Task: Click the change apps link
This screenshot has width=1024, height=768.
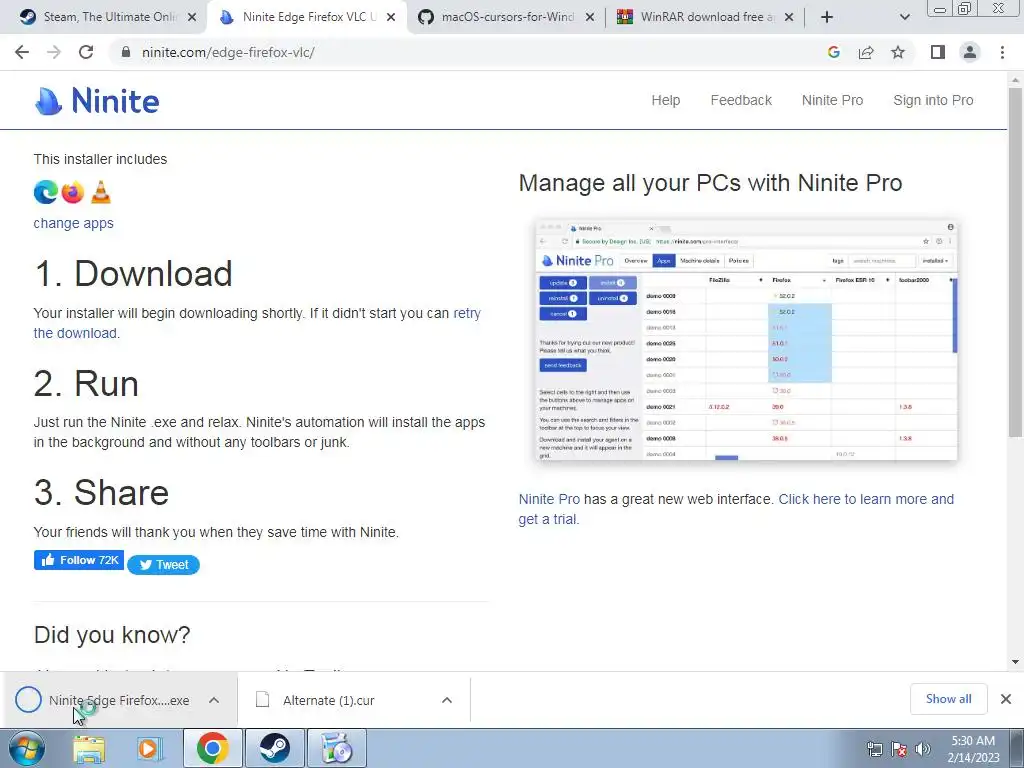Action: click(73, 223)
